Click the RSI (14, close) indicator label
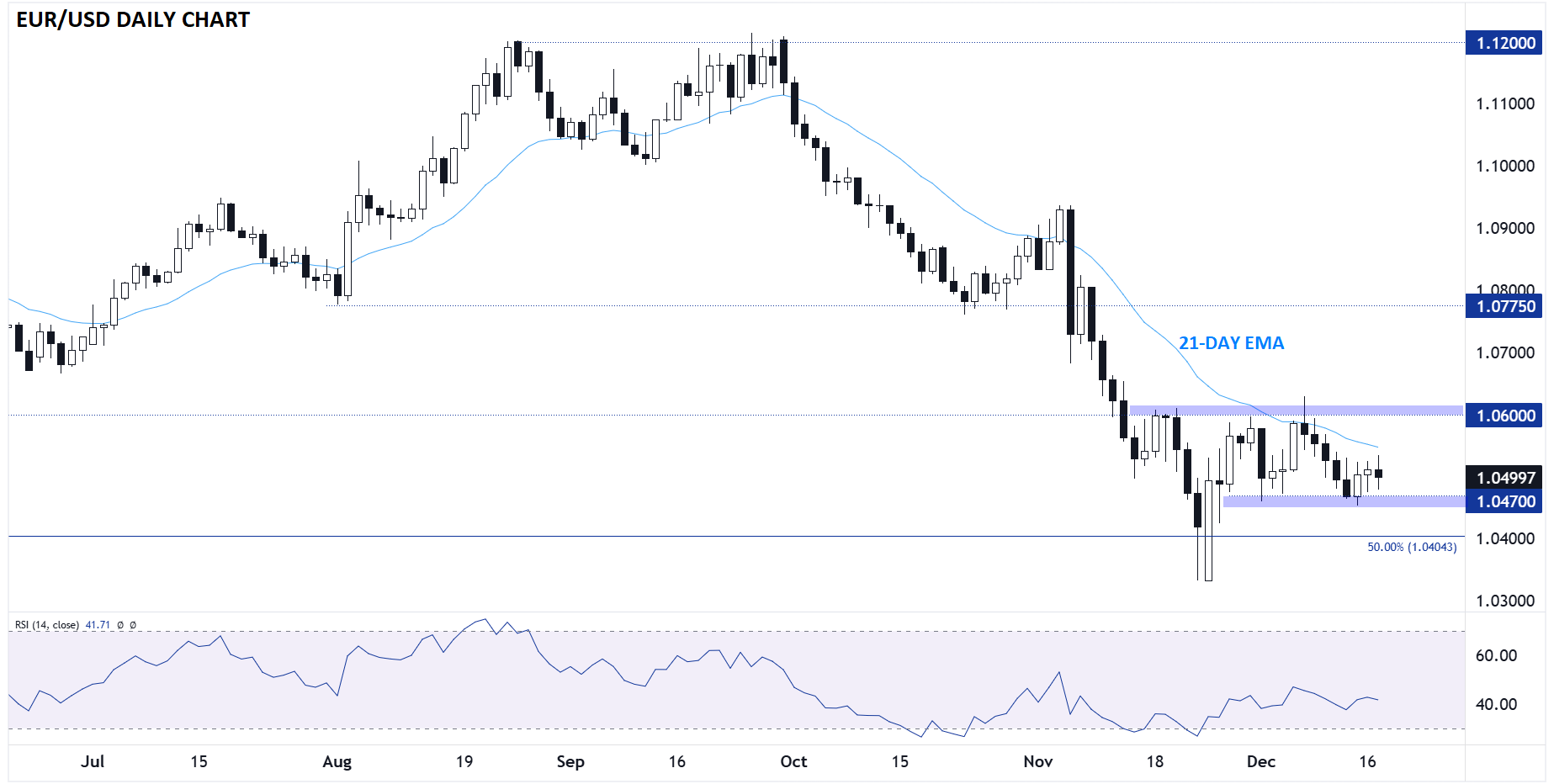The height and width of the screenshot is (784, 1554). 47,625
